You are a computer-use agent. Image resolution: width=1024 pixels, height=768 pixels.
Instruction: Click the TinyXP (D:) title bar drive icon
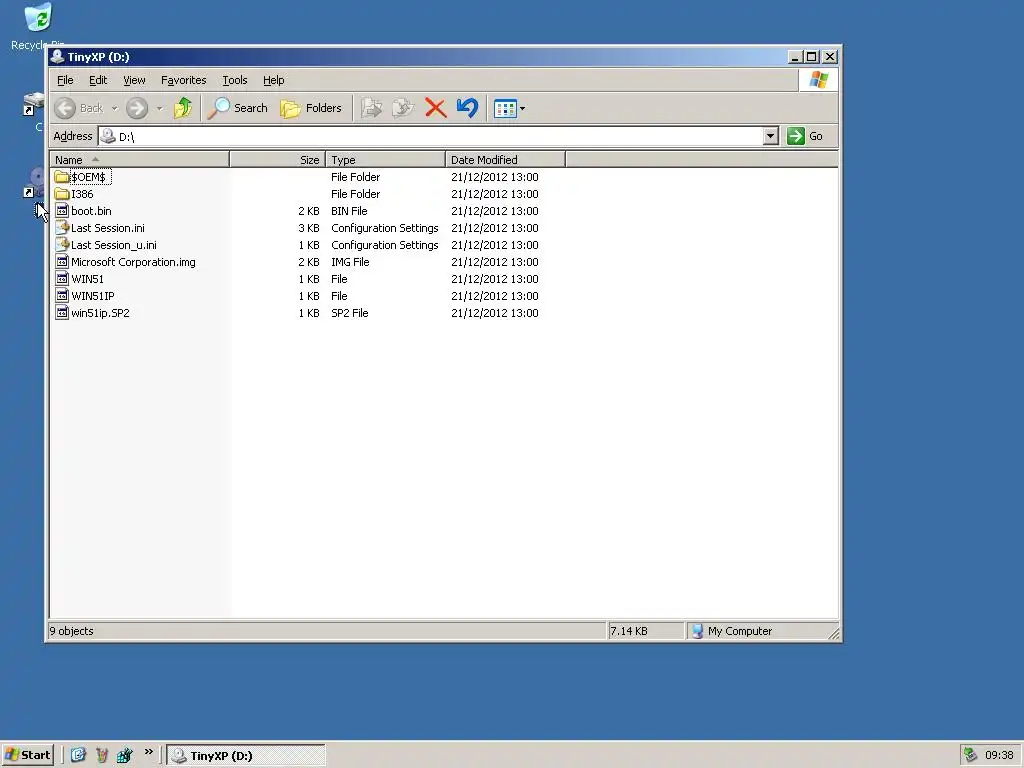tap(57, 56)
